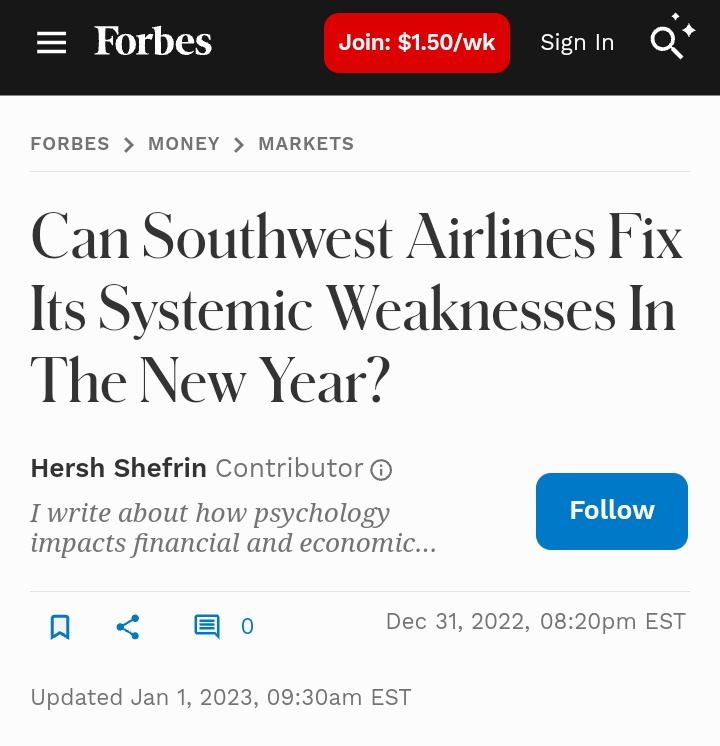The image size is (720, 746).
Task: Click Join: $1.50/wk subscription button
Action: point(417,43)
